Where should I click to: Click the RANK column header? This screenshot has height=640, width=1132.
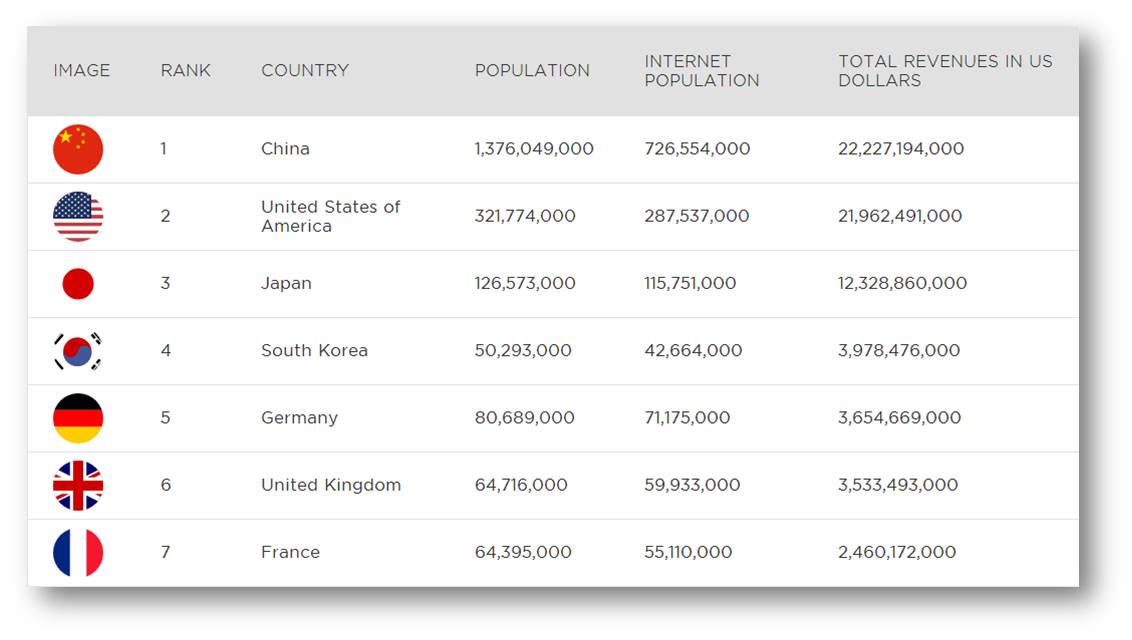(186, 71)
